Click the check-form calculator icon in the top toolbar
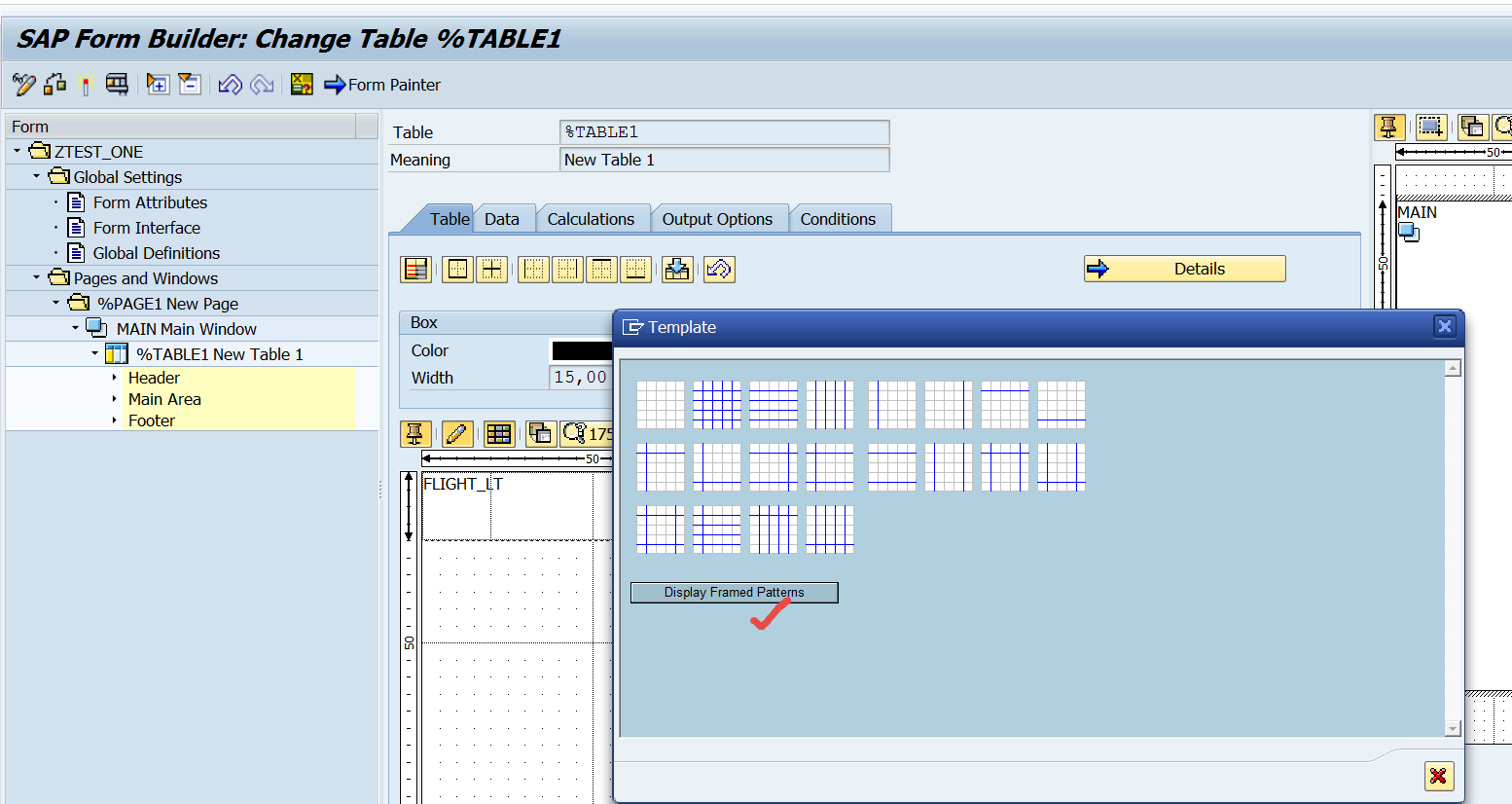 (302, 85)
